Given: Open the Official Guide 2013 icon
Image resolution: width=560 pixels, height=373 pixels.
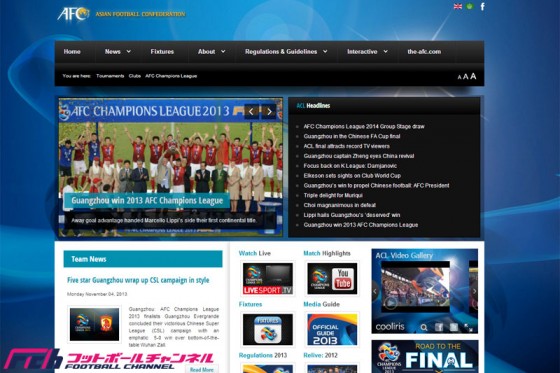Looking at the screenshot, I should coord(332,329).
